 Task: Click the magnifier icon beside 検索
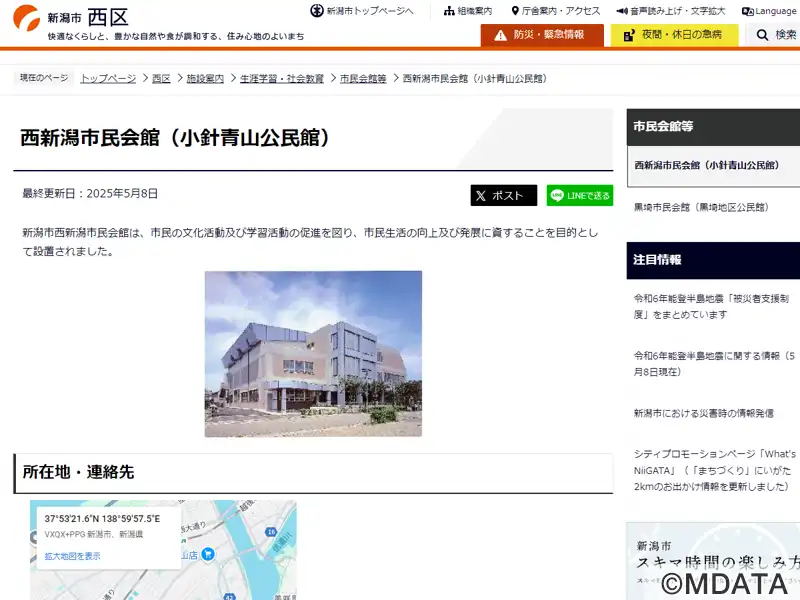762,35
